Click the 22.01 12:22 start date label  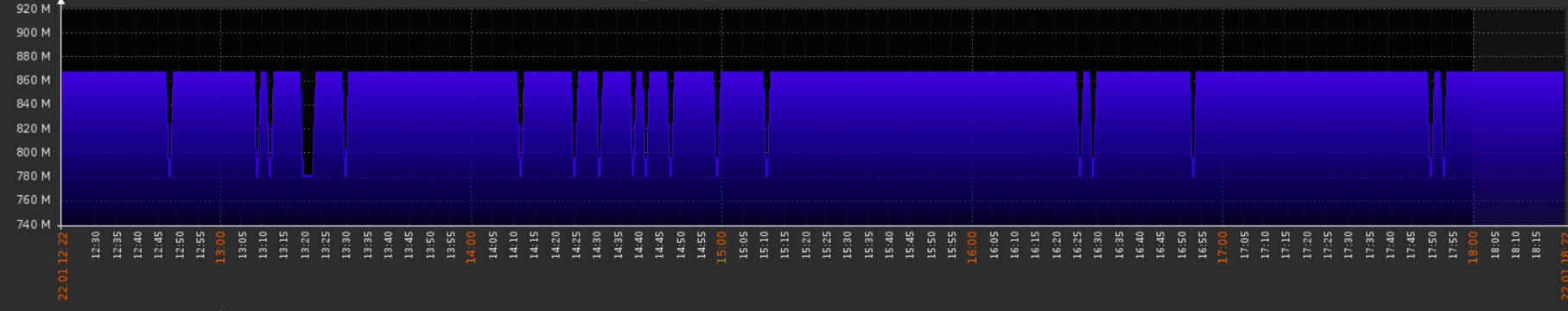click(x=63, y=265)
